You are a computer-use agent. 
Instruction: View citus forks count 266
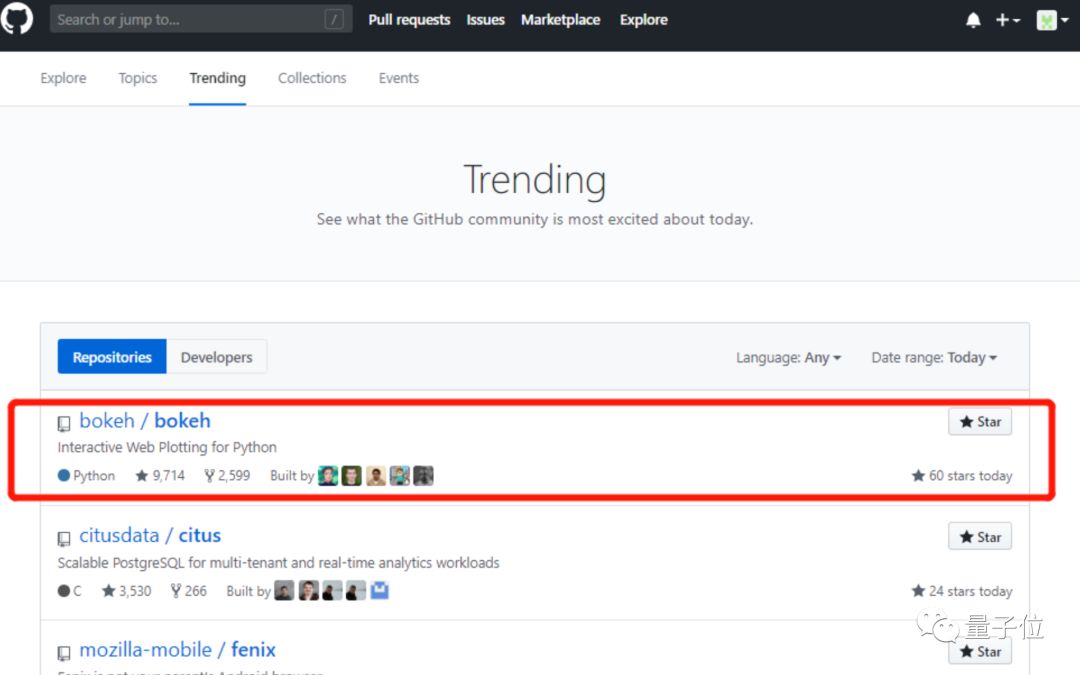pos(189,591)
